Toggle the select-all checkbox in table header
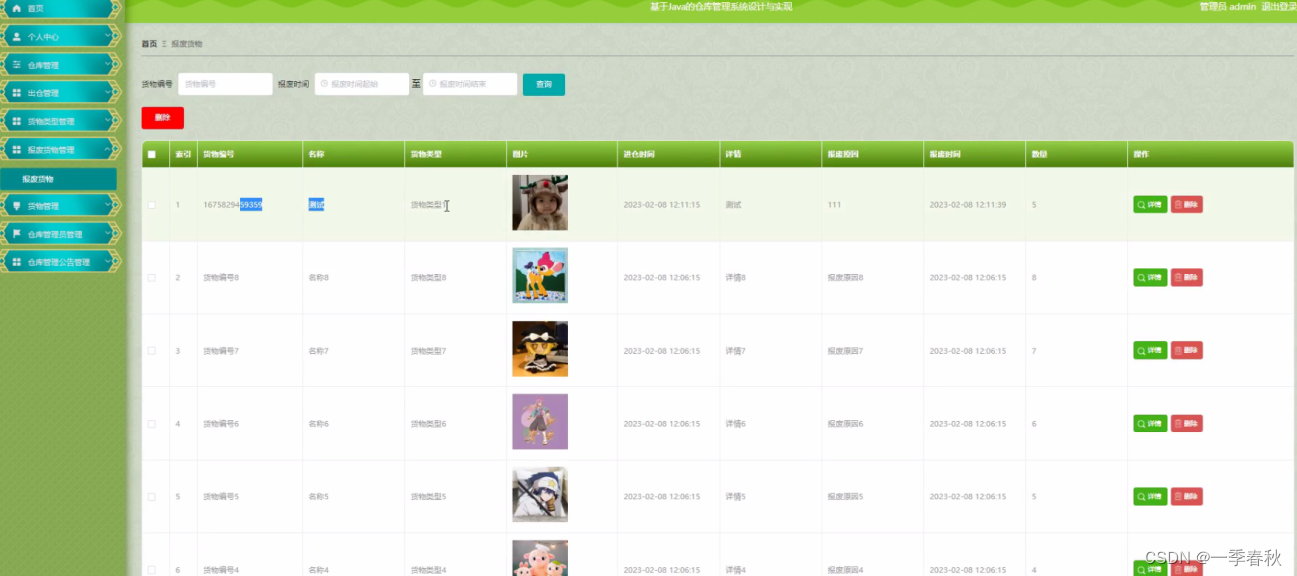Viewport: 1297px width, 576px height. 152,154
